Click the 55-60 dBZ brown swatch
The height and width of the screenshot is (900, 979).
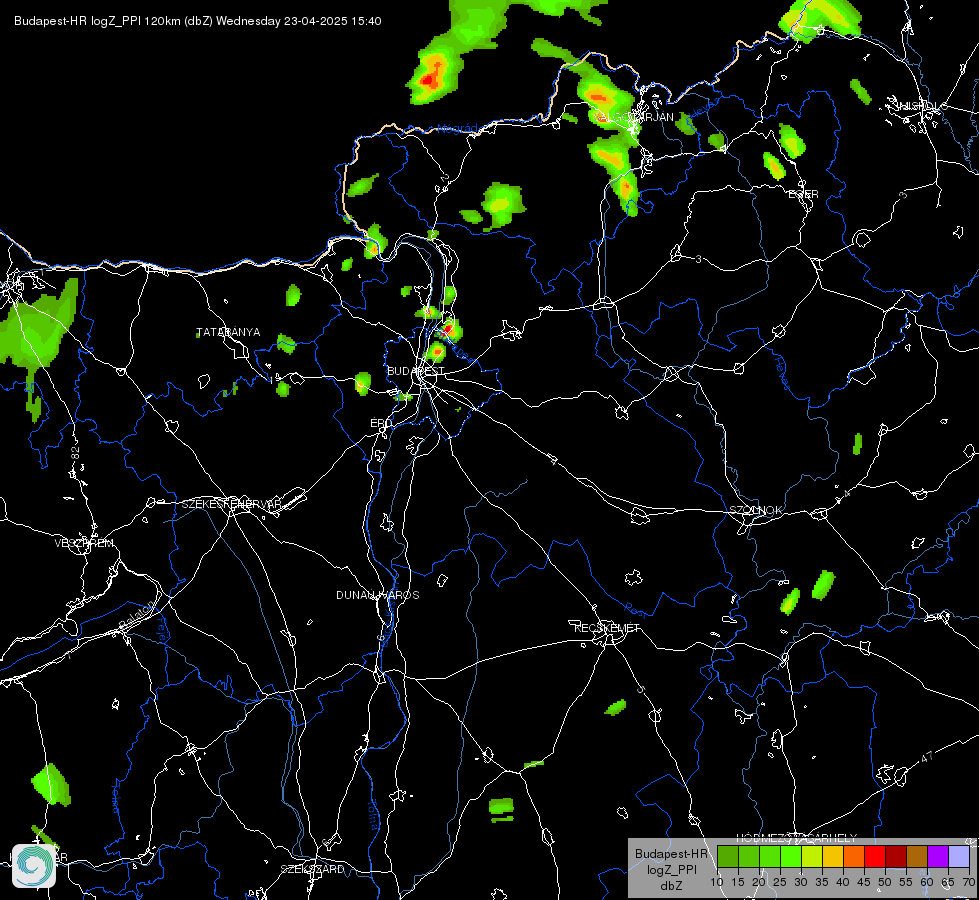(x=917, y=856)
